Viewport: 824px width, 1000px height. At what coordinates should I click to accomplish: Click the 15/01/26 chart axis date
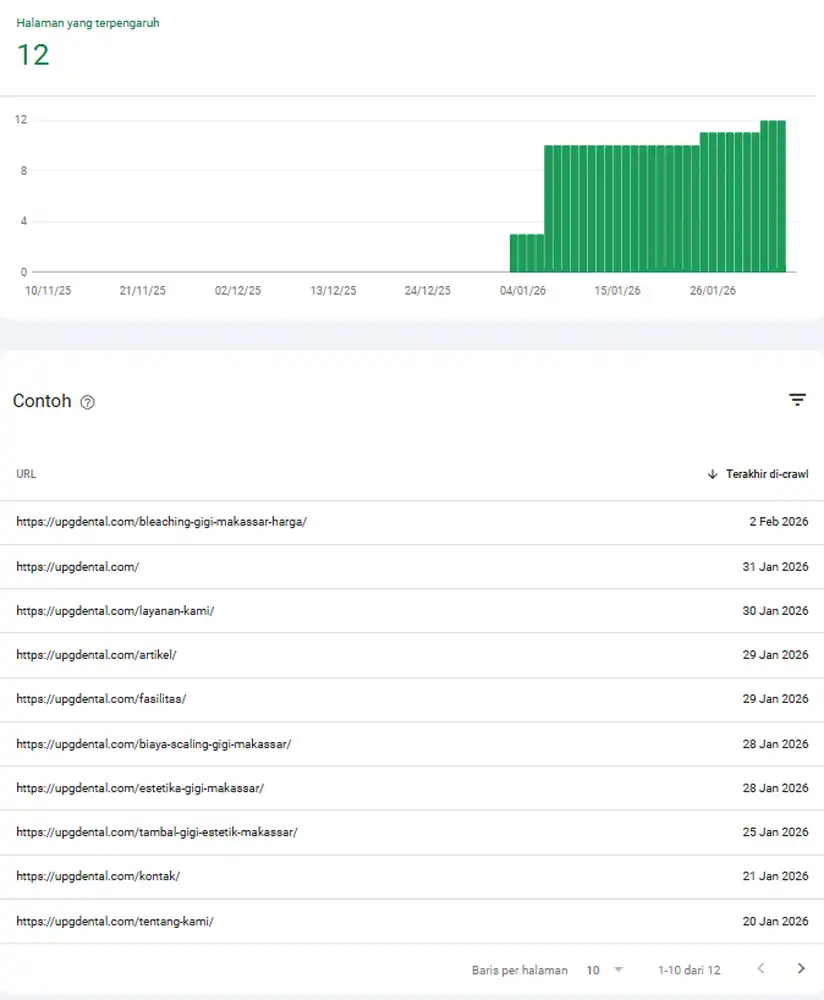pyautogui.click(x=617, y=291)
